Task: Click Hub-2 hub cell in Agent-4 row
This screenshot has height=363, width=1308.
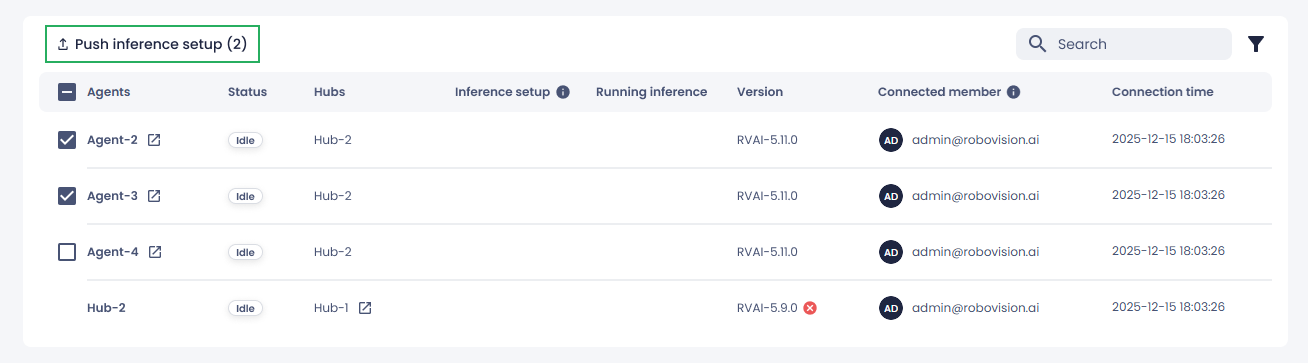Action: tap(333, 252)
